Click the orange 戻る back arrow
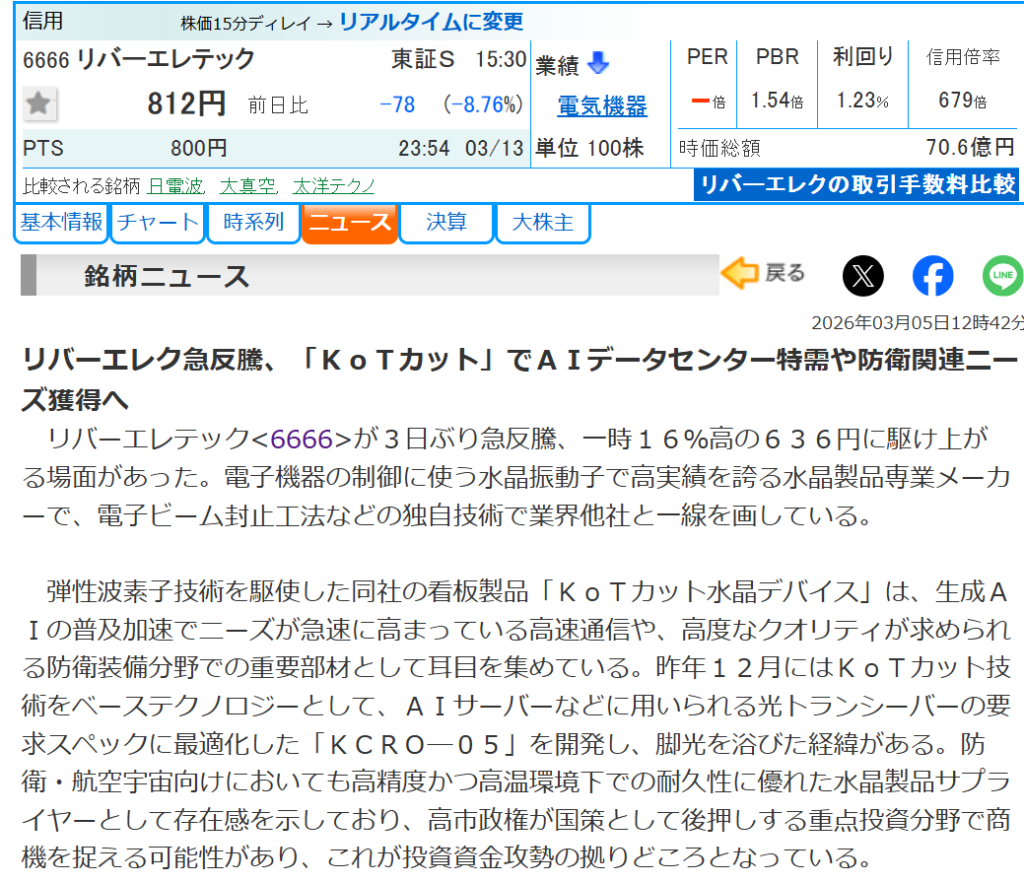1024x883 pixels. click(x=763, y=274)
